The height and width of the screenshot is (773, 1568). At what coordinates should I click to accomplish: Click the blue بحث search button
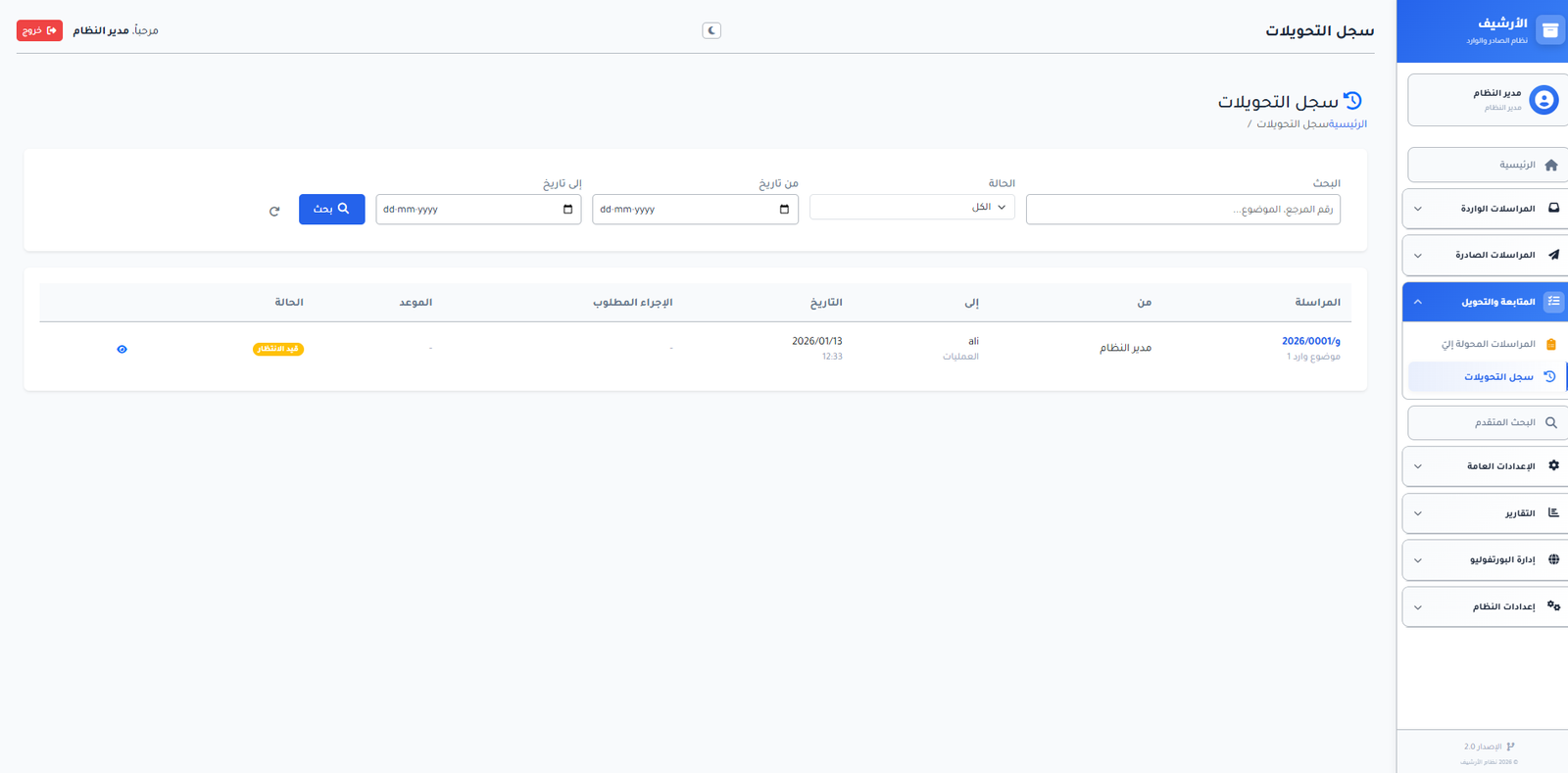(x=331, y=209)
